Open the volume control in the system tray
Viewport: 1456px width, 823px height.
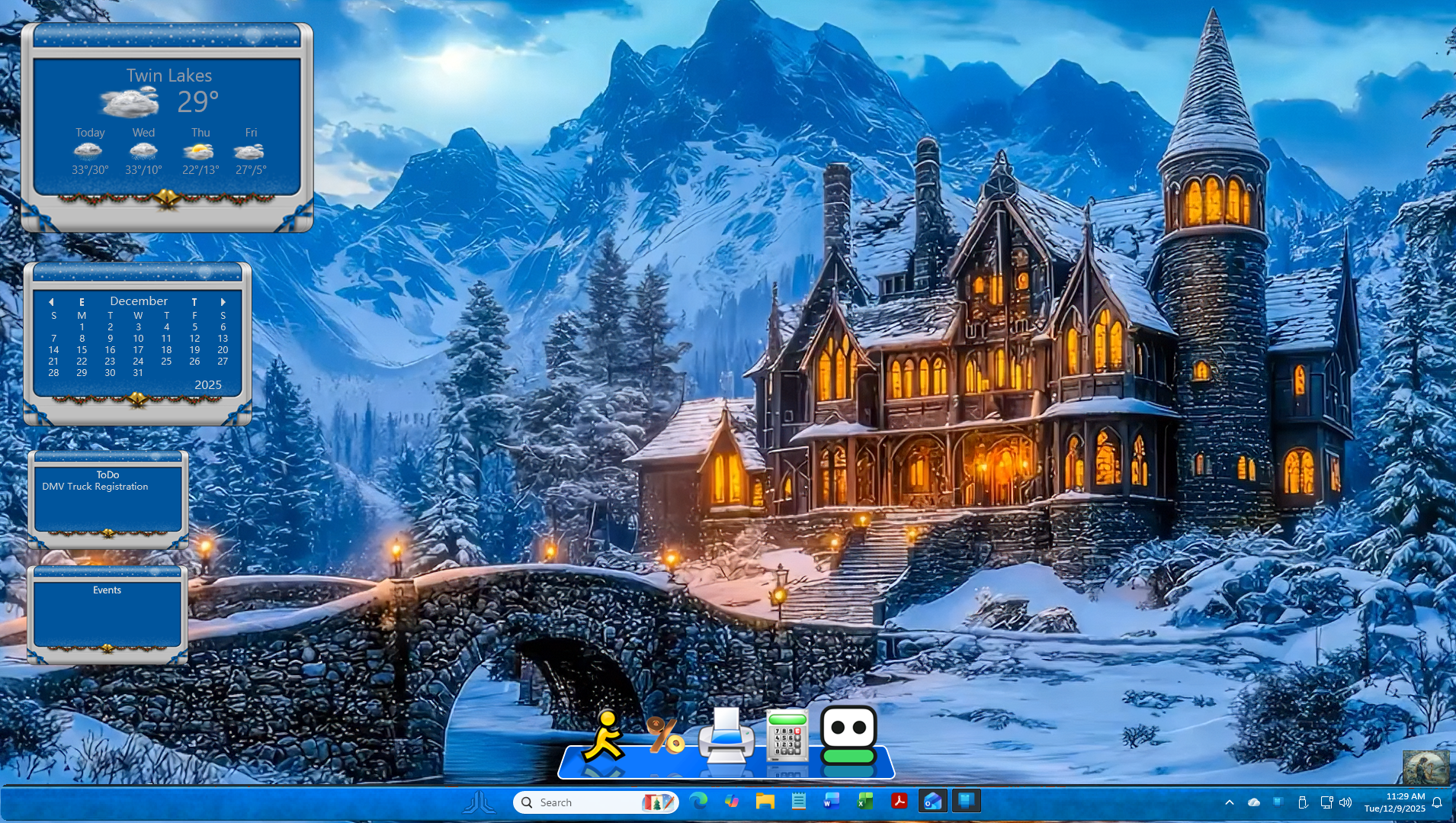click(1345, 802)
